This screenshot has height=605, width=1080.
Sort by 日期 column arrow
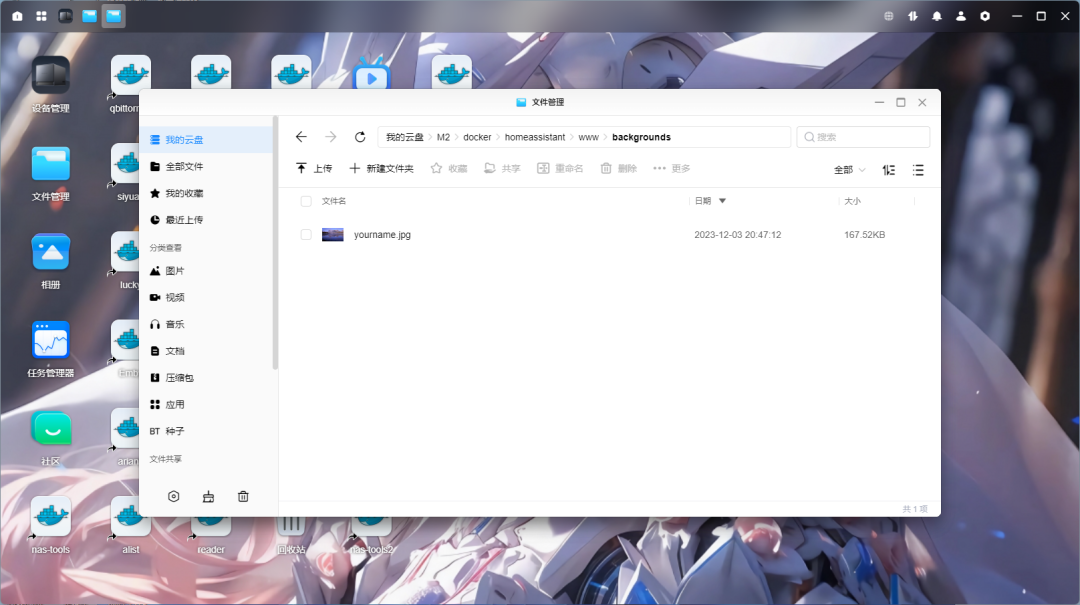[x=723, y=201]
